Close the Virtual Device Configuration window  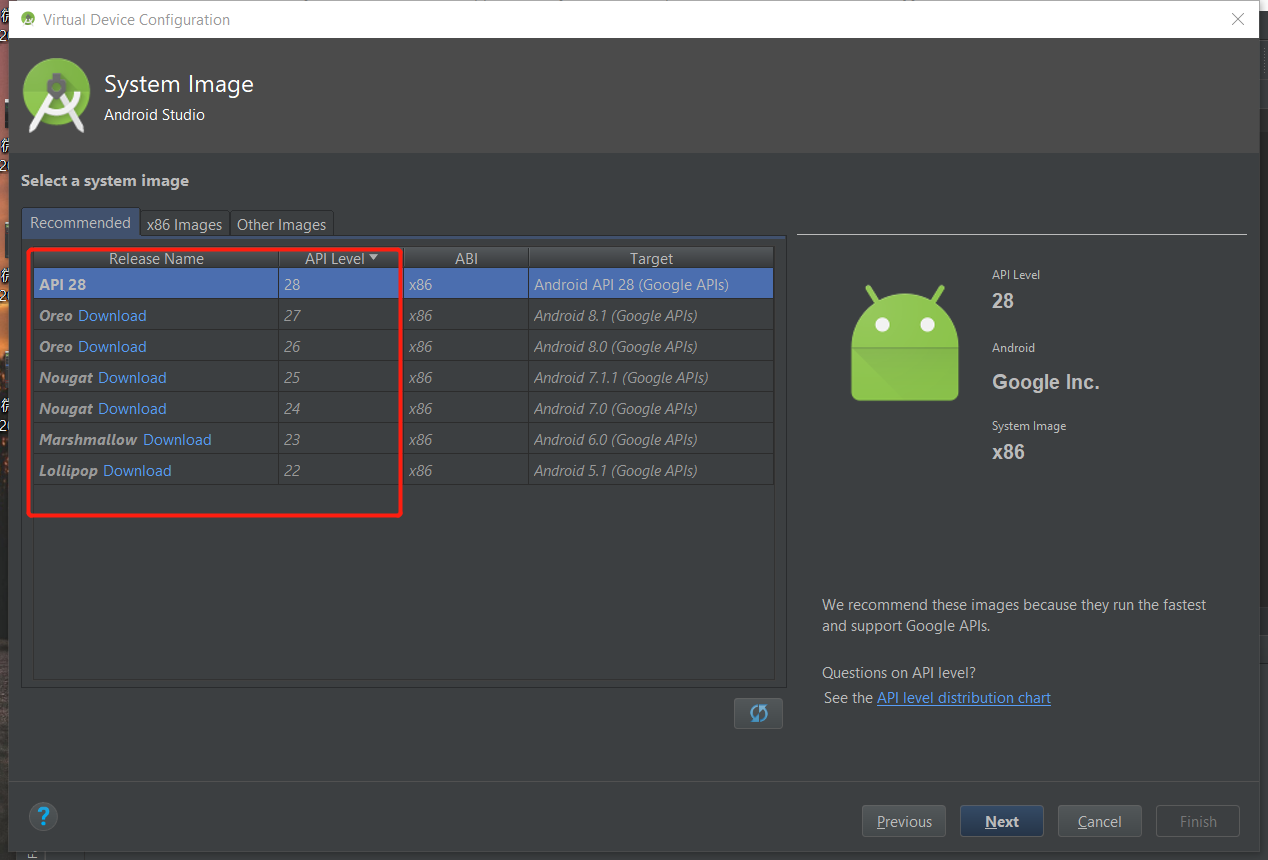pos(1238,19)
